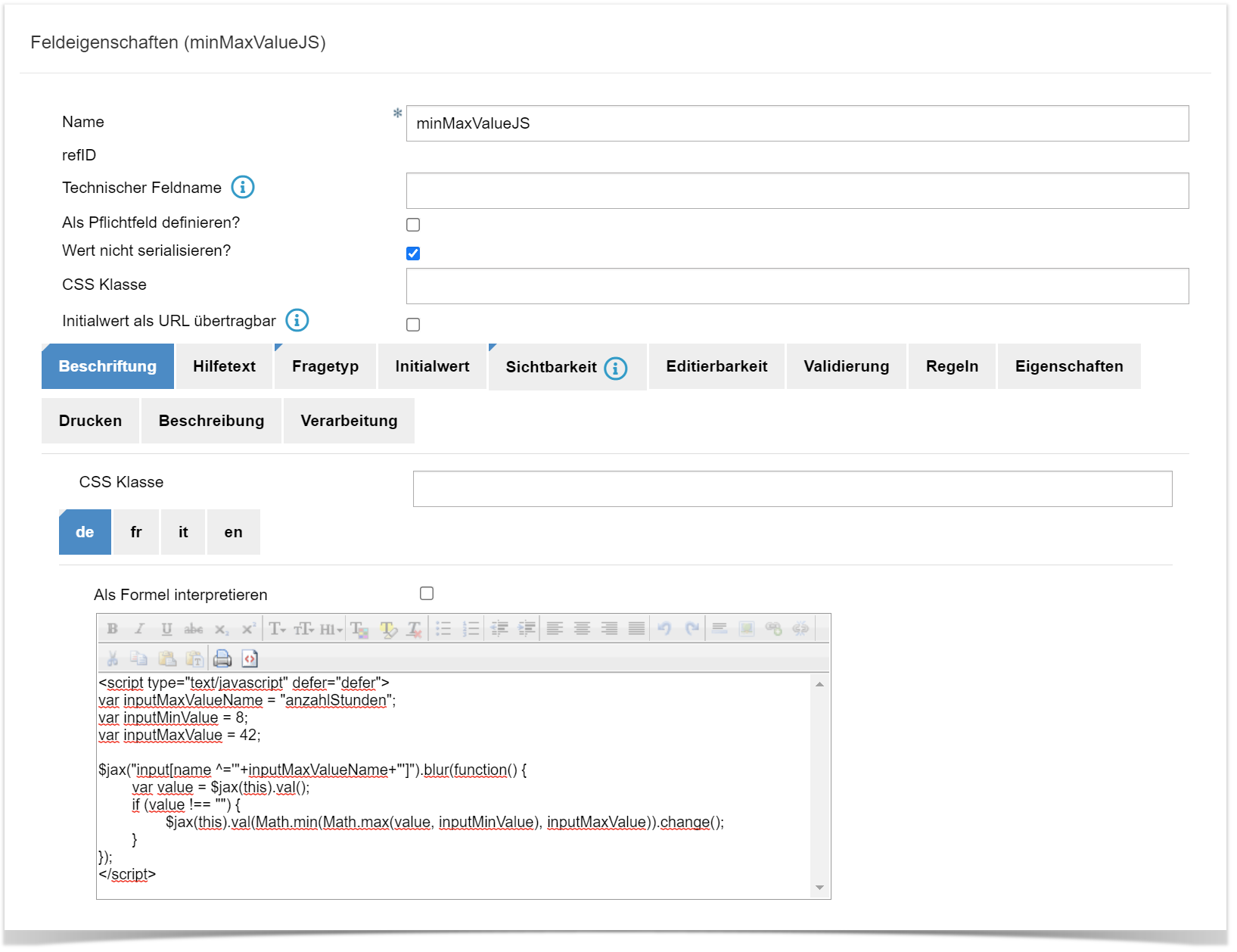Switch to the Validierung tab

point(846,366)
